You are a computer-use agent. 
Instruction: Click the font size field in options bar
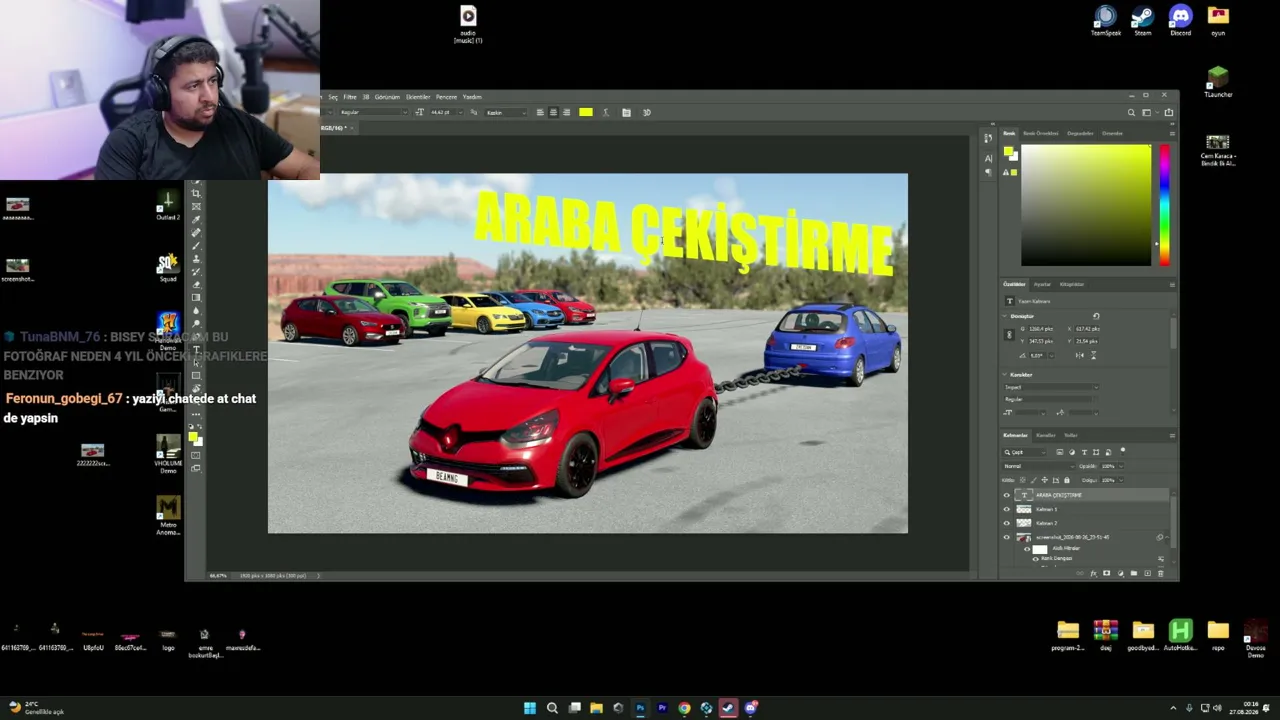click(444, 112)
